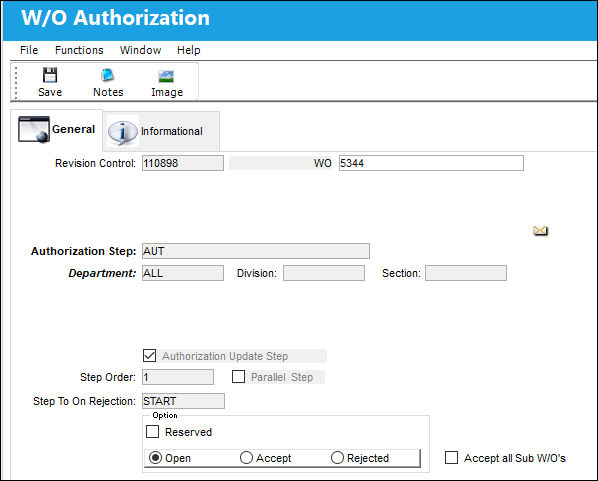Switch to the Informational tab label

coord(172,131)
